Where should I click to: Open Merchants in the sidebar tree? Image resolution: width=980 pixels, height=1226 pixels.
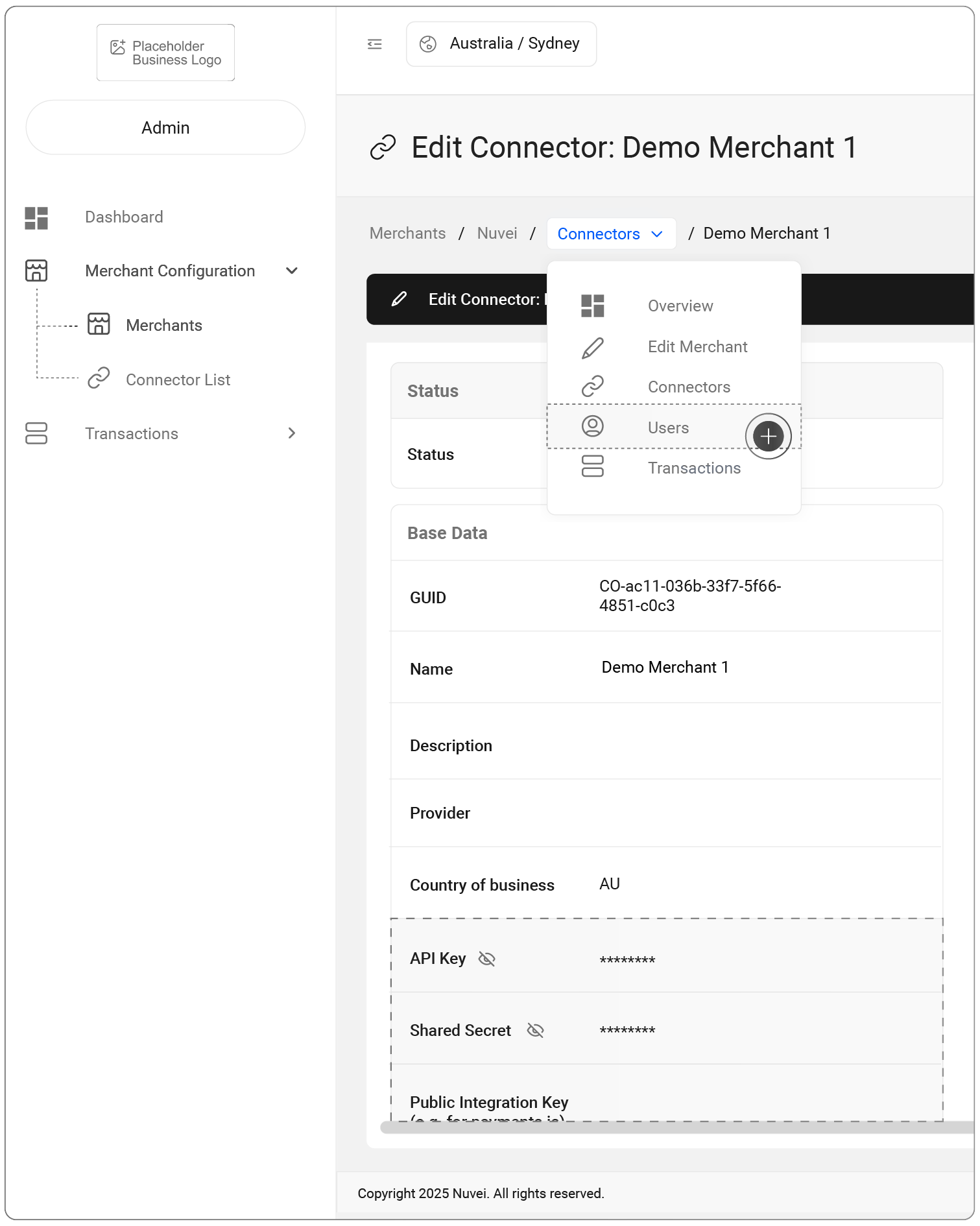coord(164,326)
